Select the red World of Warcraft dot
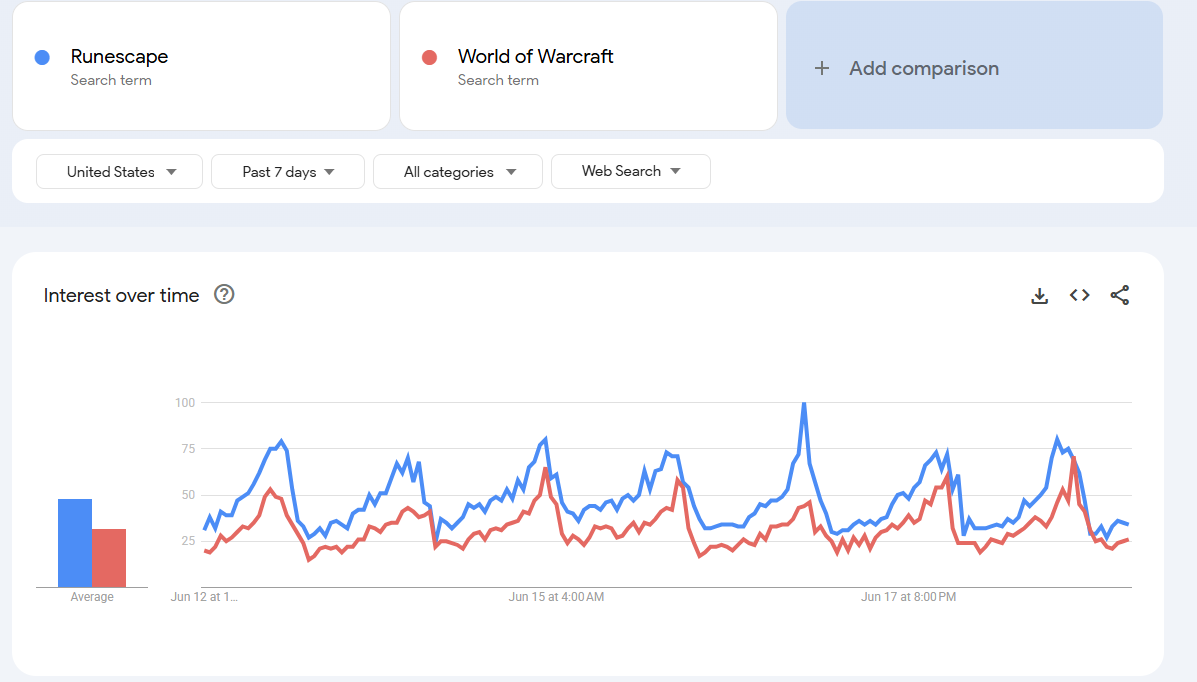This screenshot has width=1197, height=682. [430, 57]
